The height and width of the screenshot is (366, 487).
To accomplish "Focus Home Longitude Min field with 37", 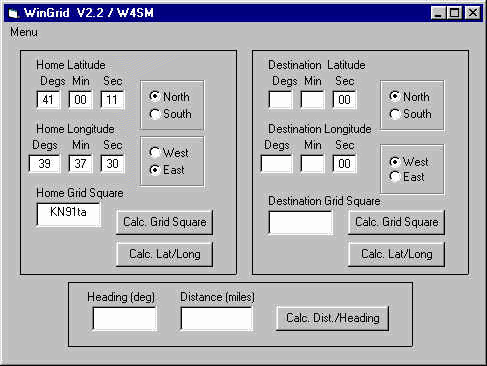I will coord(80,164).
